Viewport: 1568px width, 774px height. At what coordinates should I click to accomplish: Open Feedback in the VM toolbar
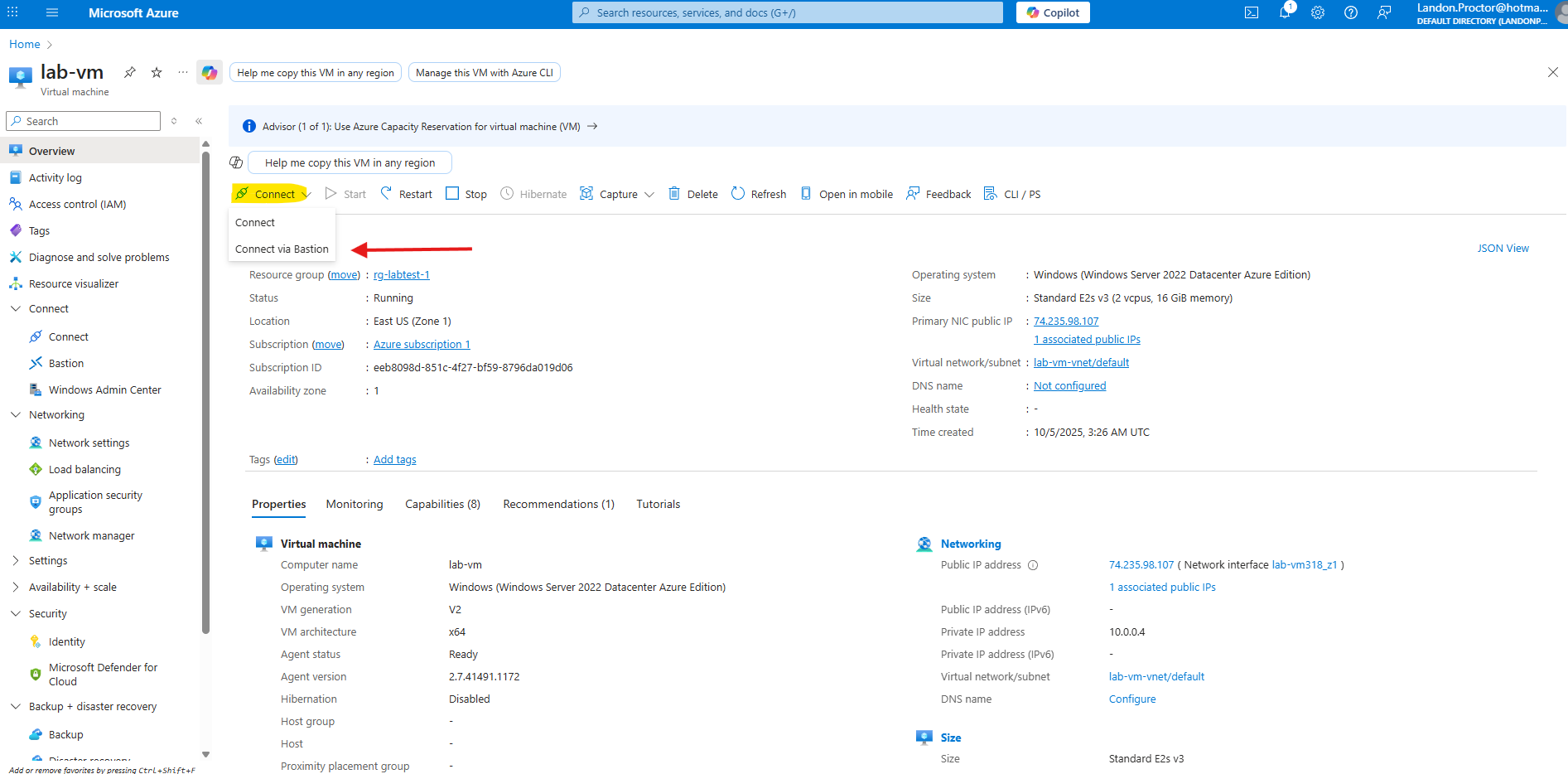click(x=938, y=194)
